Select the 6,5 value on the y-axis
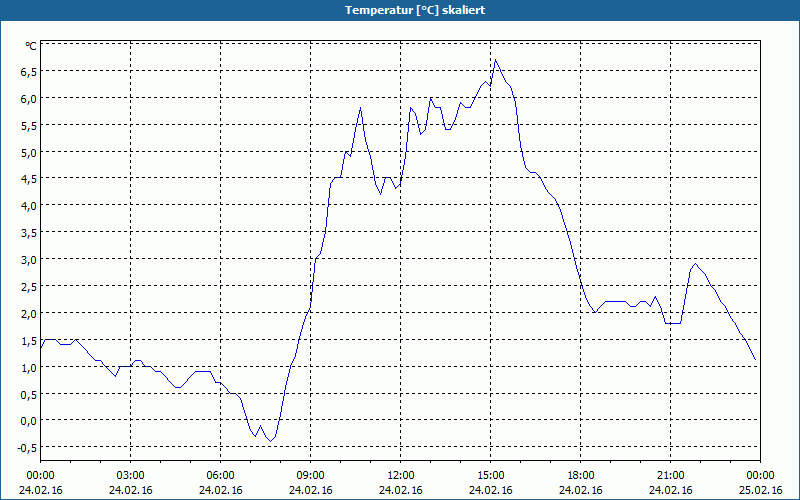Viewport: 800px width, 500px height. (x=28, y=72)
